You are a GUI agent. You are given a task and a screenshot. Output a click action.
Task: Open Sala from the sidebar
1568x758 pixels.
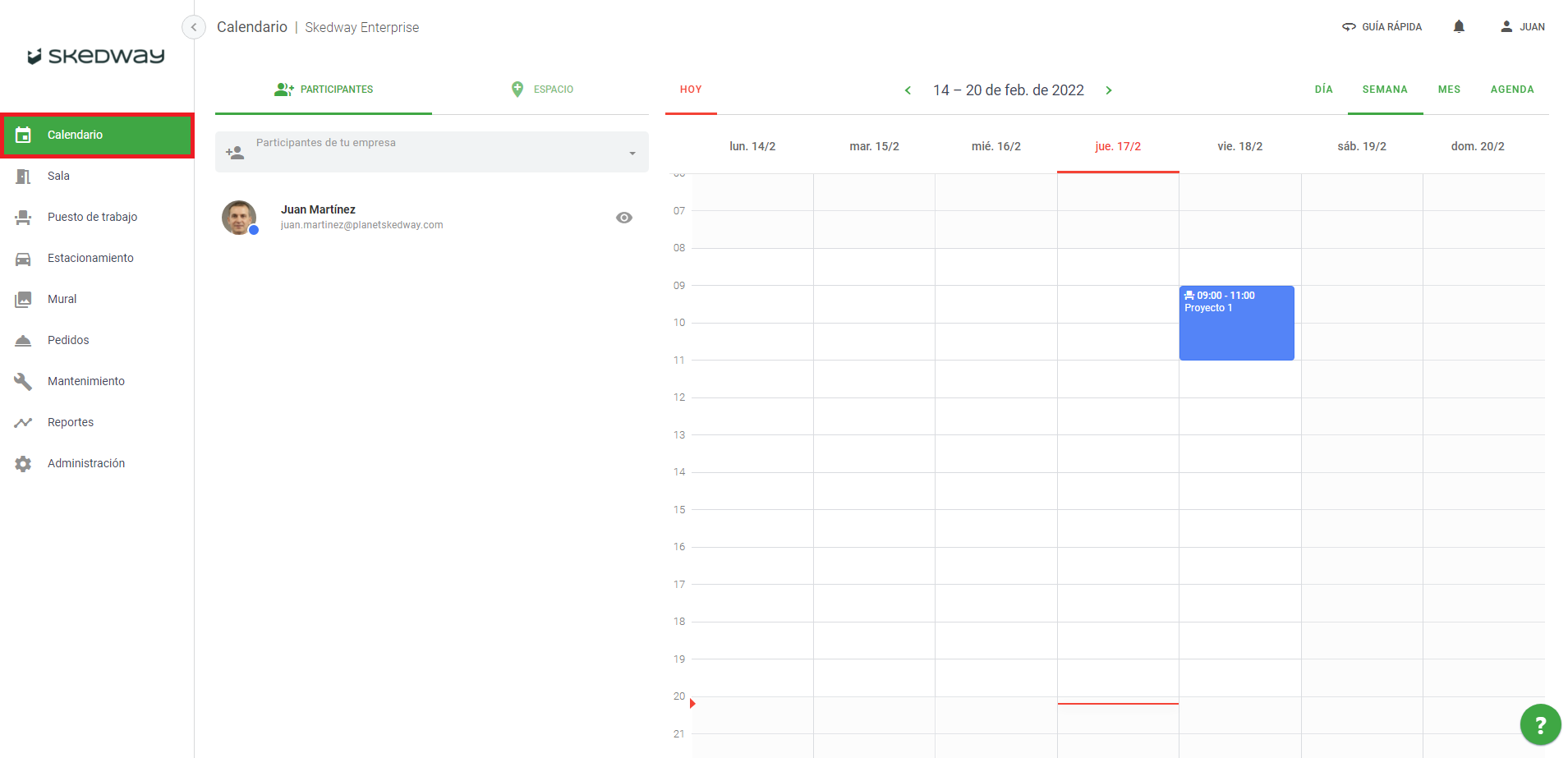[58, 176]
